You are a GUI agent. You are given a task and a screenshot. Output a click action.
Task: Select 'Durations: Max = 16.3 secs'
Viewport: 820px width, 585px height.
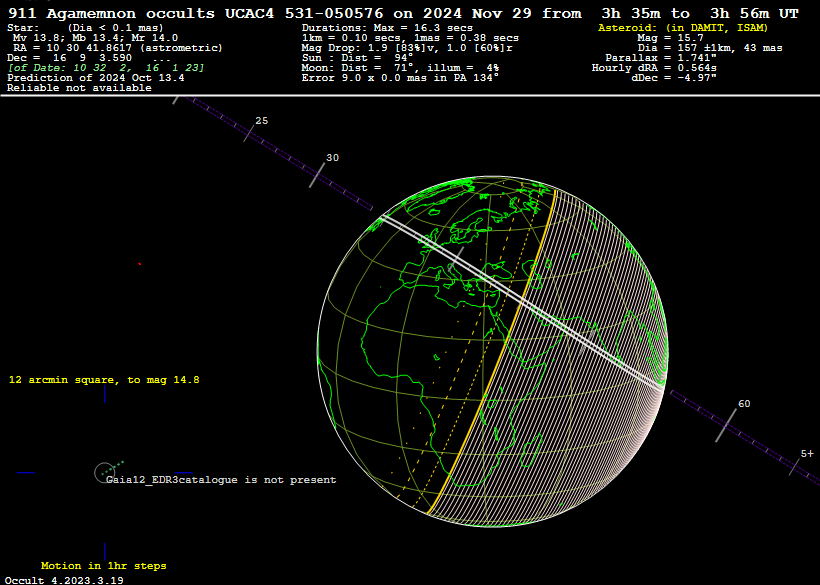point(387,28)
